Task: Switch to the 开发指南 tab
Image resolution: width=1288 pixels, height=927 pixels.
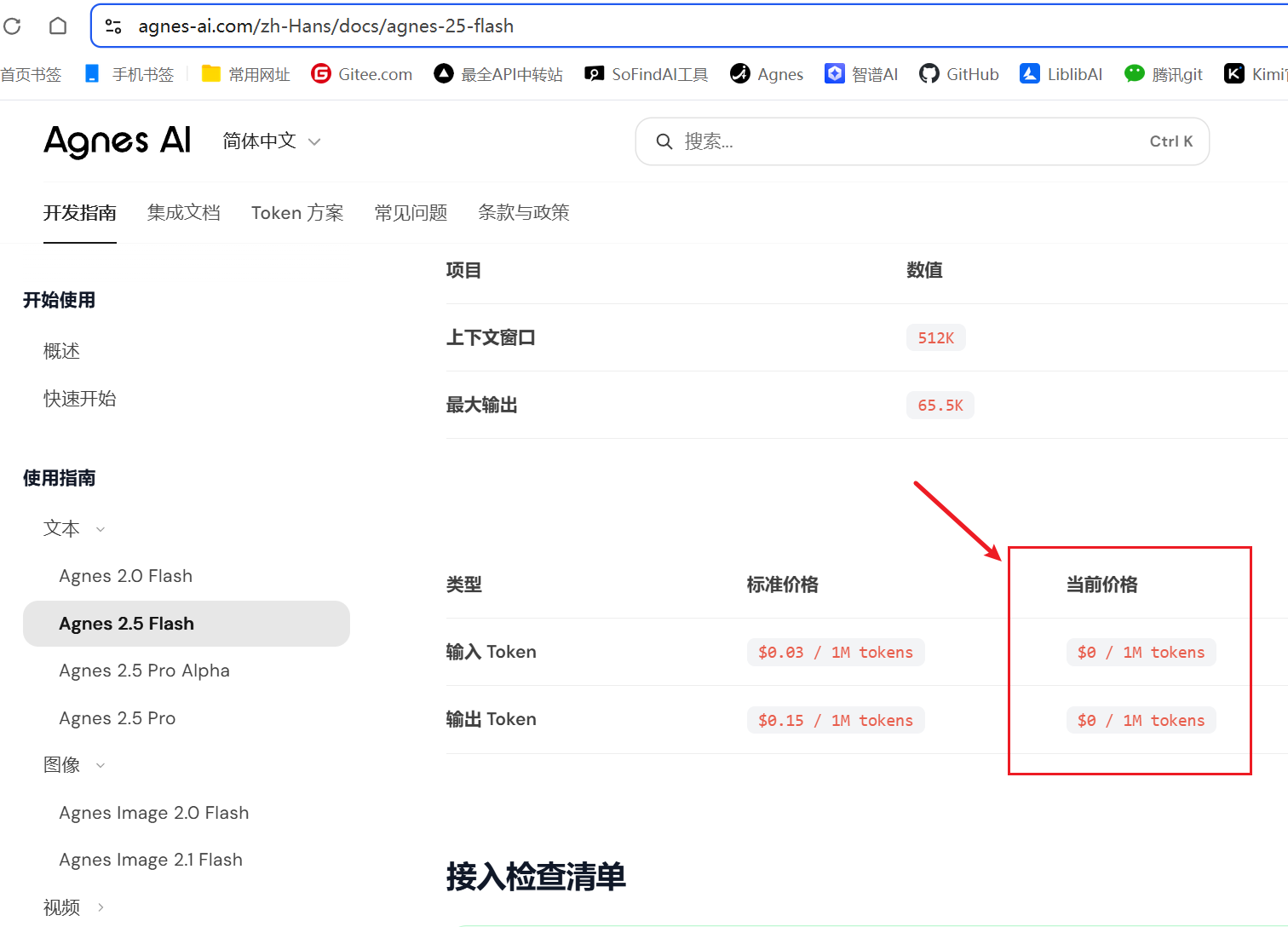Action: tap(80, 213)
